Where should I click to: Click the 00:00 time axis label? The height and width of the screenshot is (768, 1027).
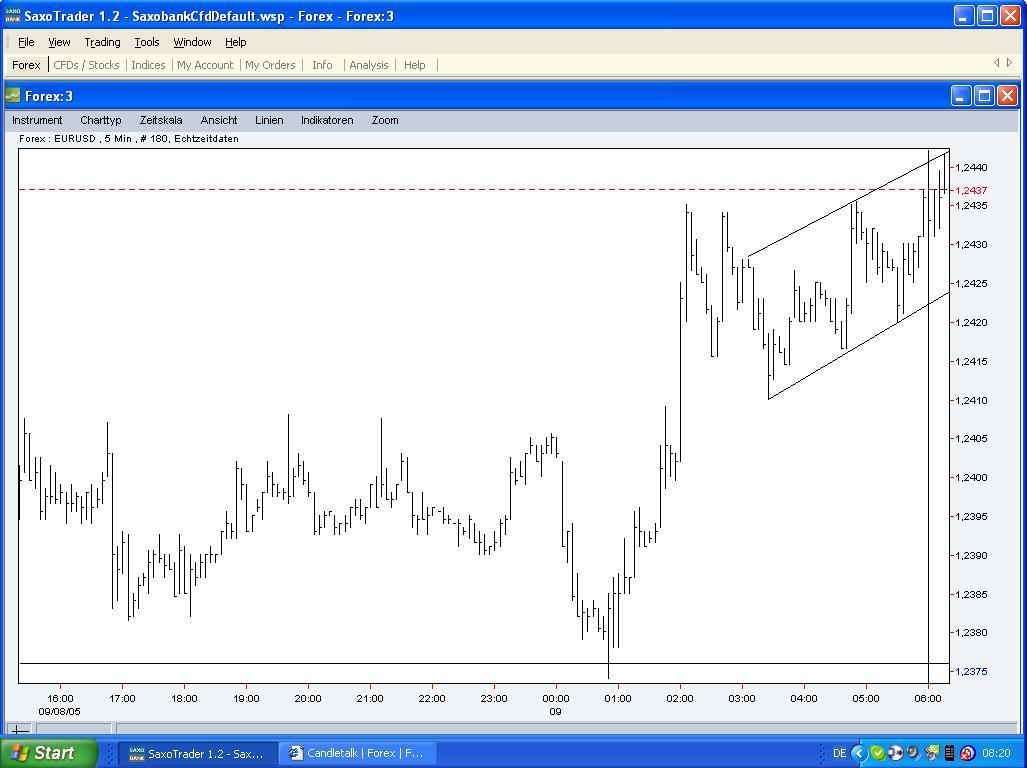point(555,699)
